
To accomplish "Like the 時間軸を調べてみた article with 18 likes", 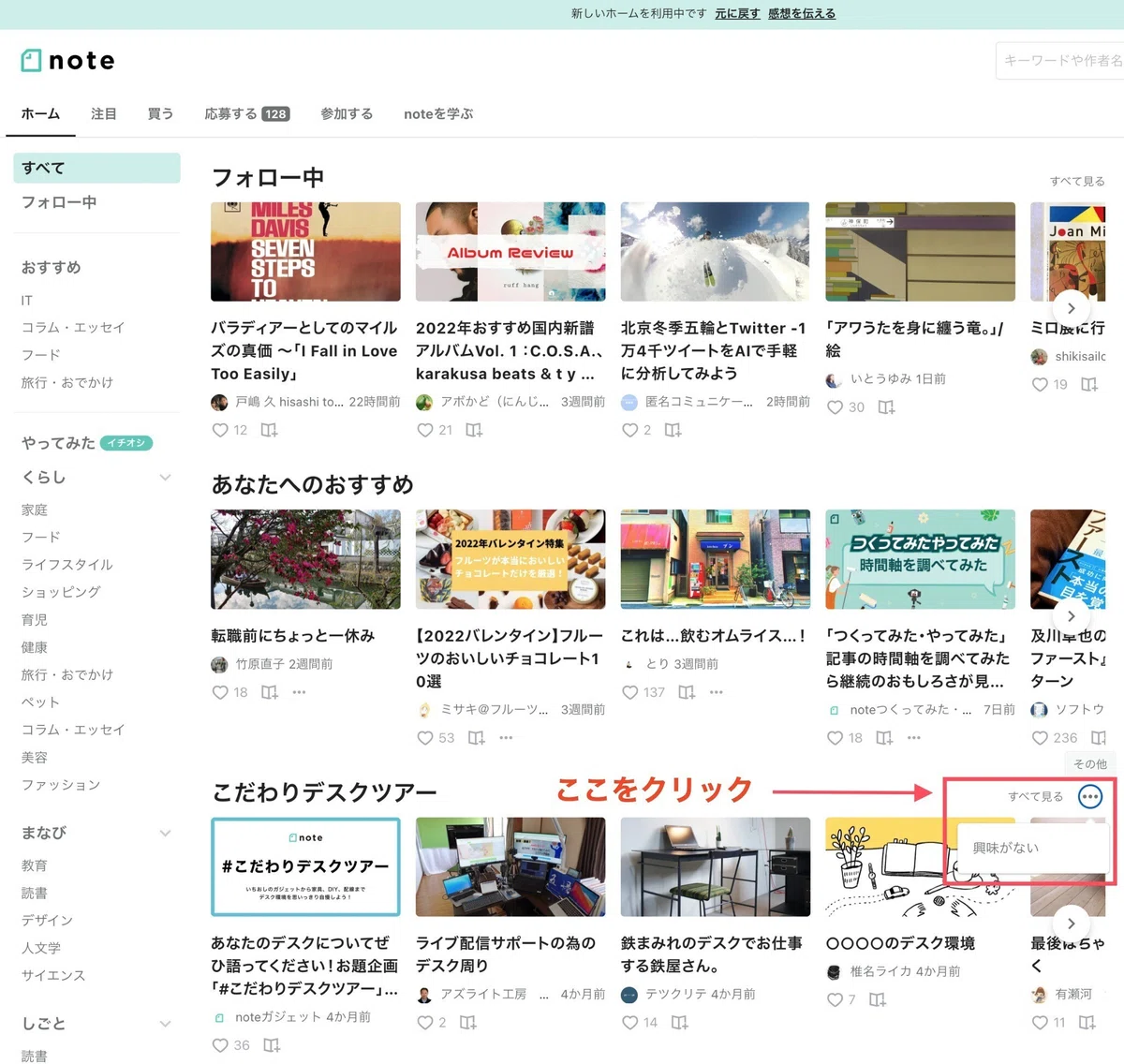I will 836,738.
